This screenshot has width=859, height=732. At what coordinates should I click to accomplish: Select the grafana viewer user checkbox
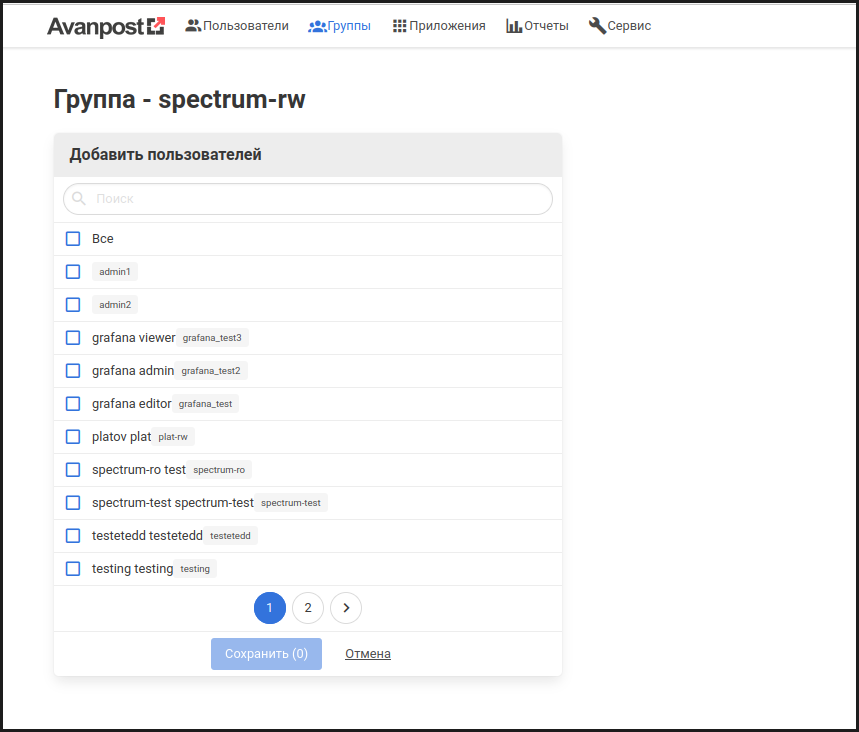point(73,338)
